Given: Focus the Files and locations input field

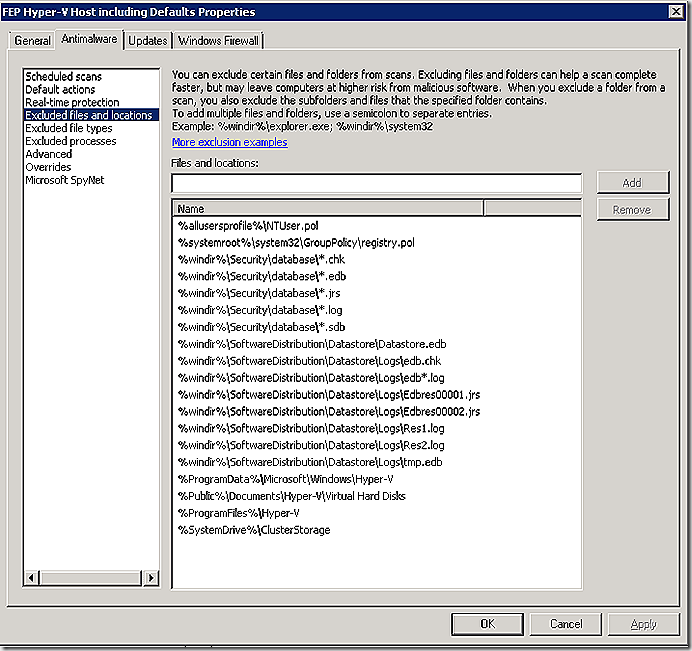Looking at the screenshot, I should (376, 183).
